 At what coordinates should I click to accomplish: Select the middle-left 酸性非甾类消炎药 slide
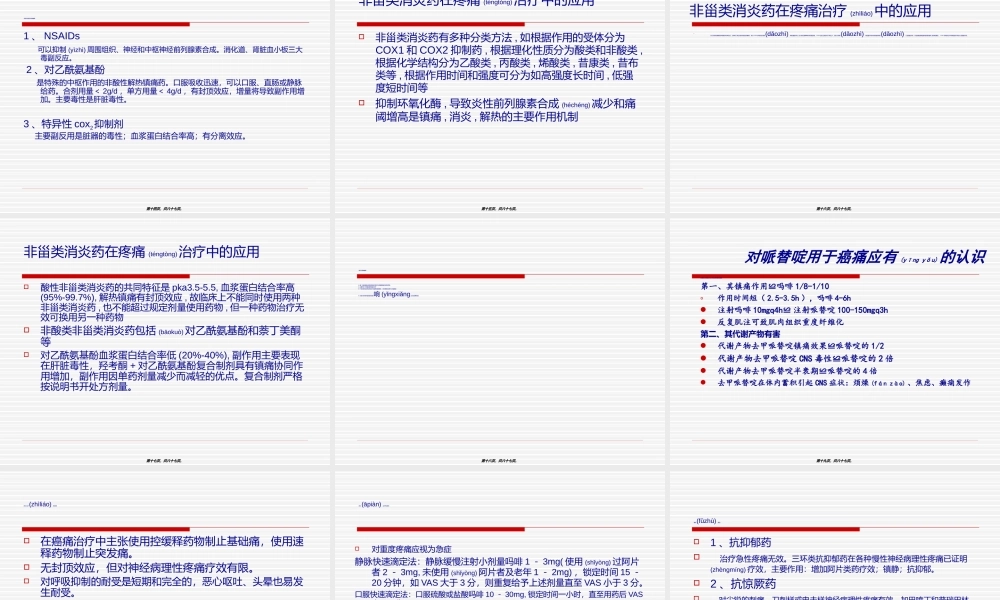165,350
